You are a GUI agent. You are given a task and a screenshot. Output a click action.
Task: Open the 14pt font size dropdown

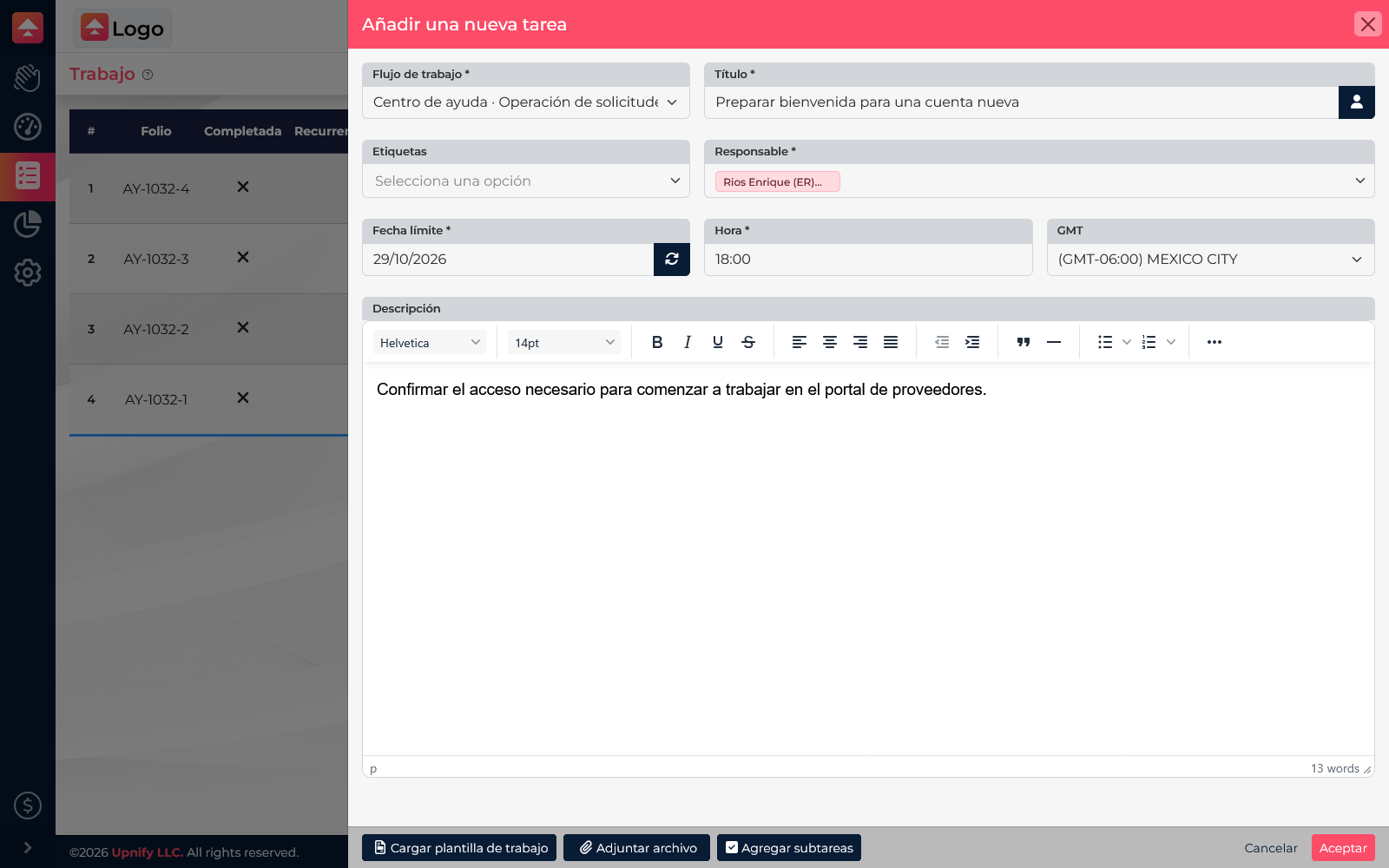tap(564, 342)
